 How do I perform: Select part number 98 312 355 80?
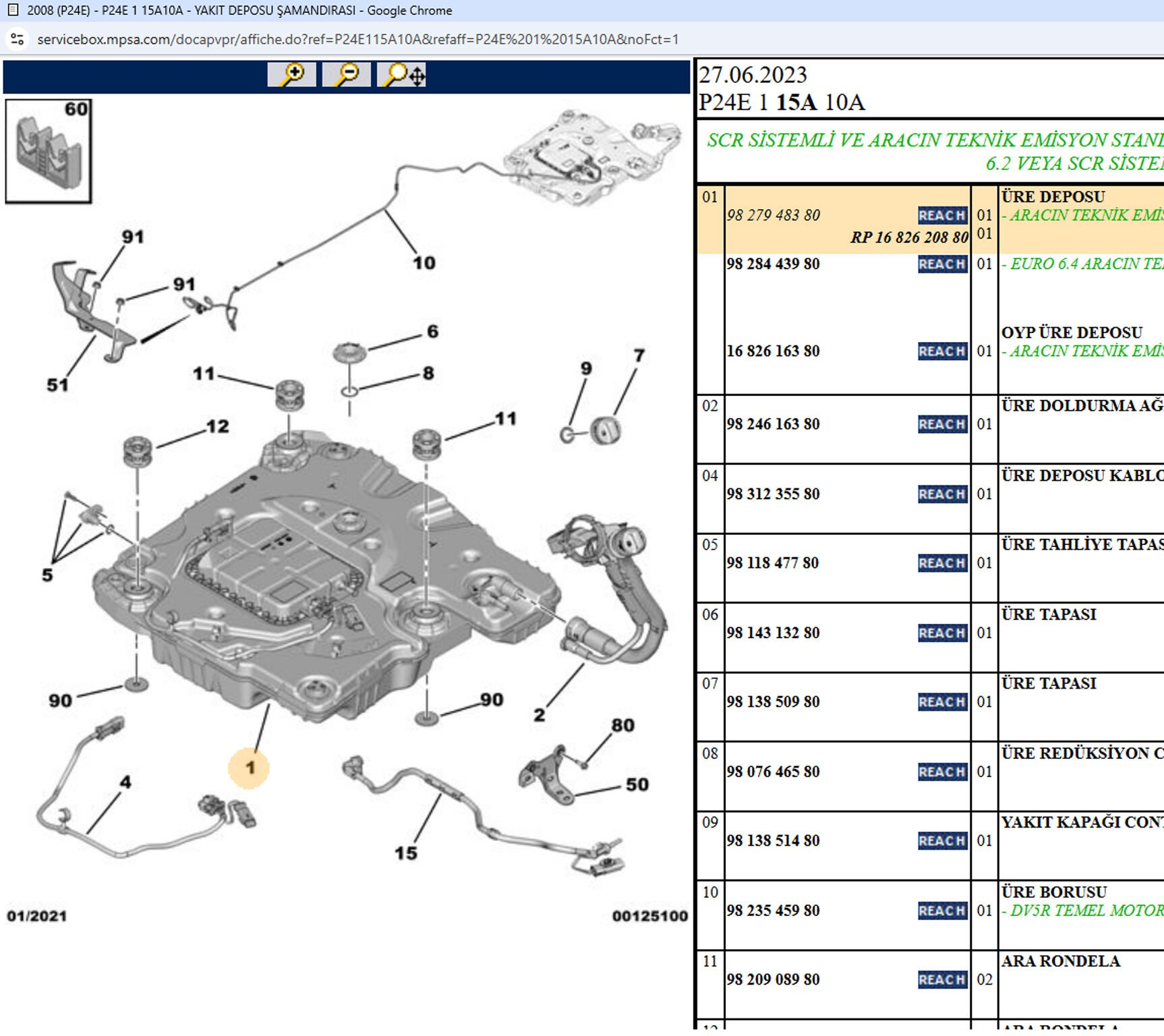773,494
